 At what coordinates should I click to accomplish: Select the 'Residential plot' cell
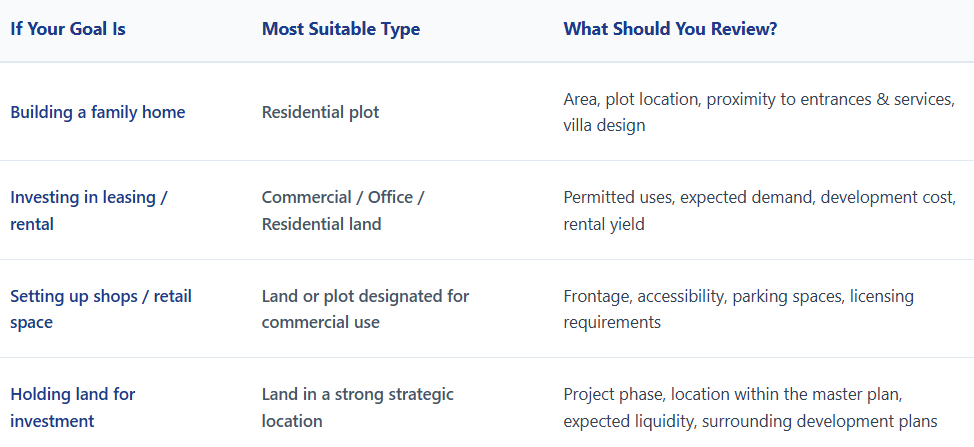point(320,112)
